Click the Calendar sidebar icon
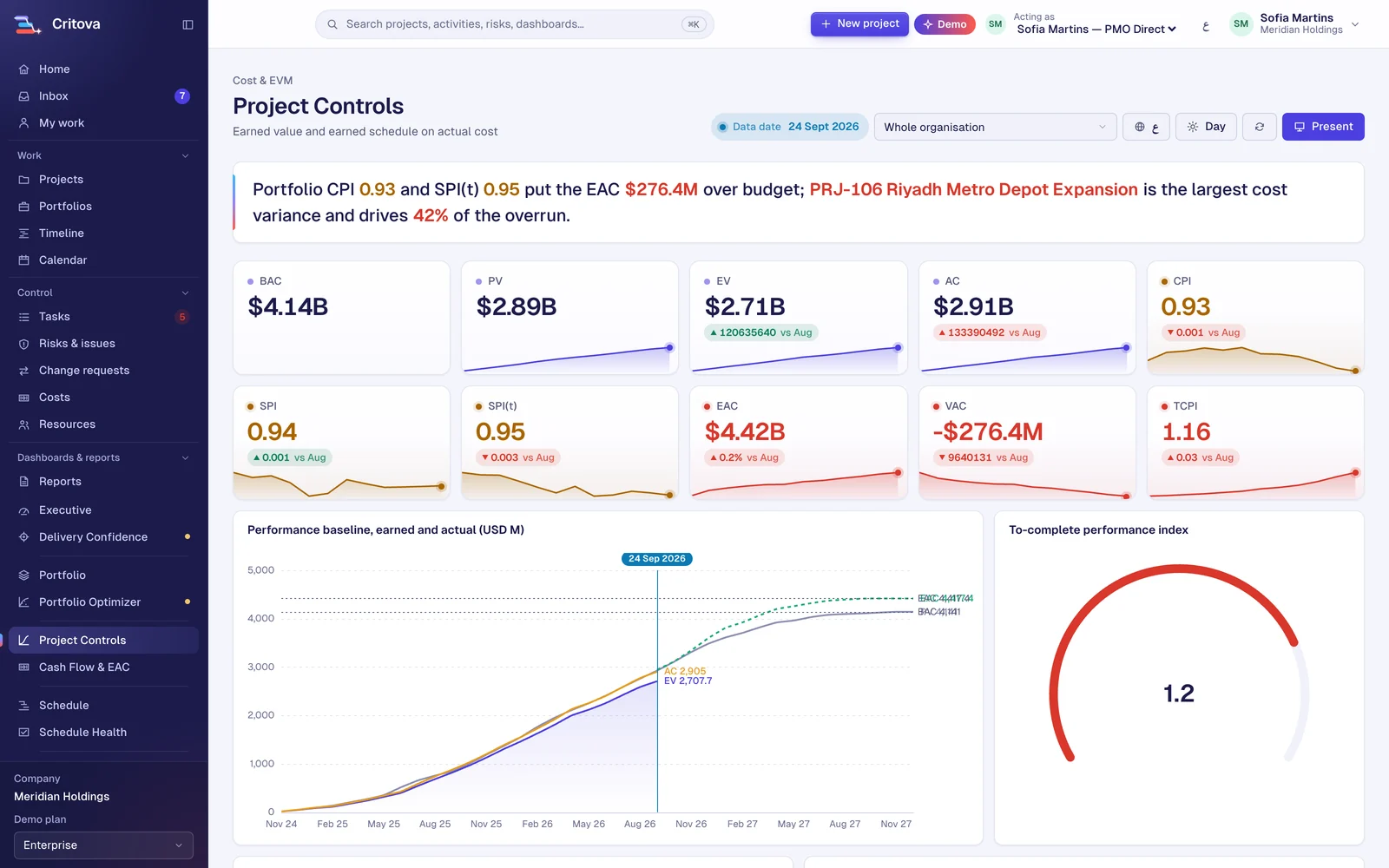The image size is (1389, 868). tap(24, 260)
